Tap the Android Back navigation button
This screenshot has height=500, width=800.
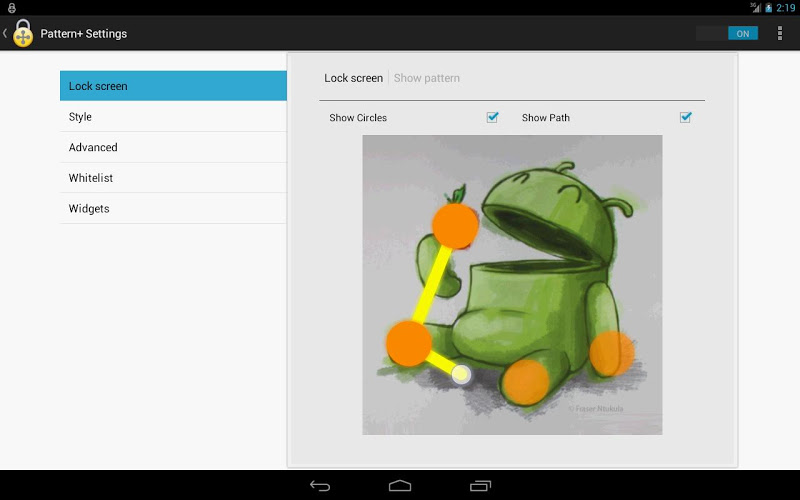pos(320,486)
